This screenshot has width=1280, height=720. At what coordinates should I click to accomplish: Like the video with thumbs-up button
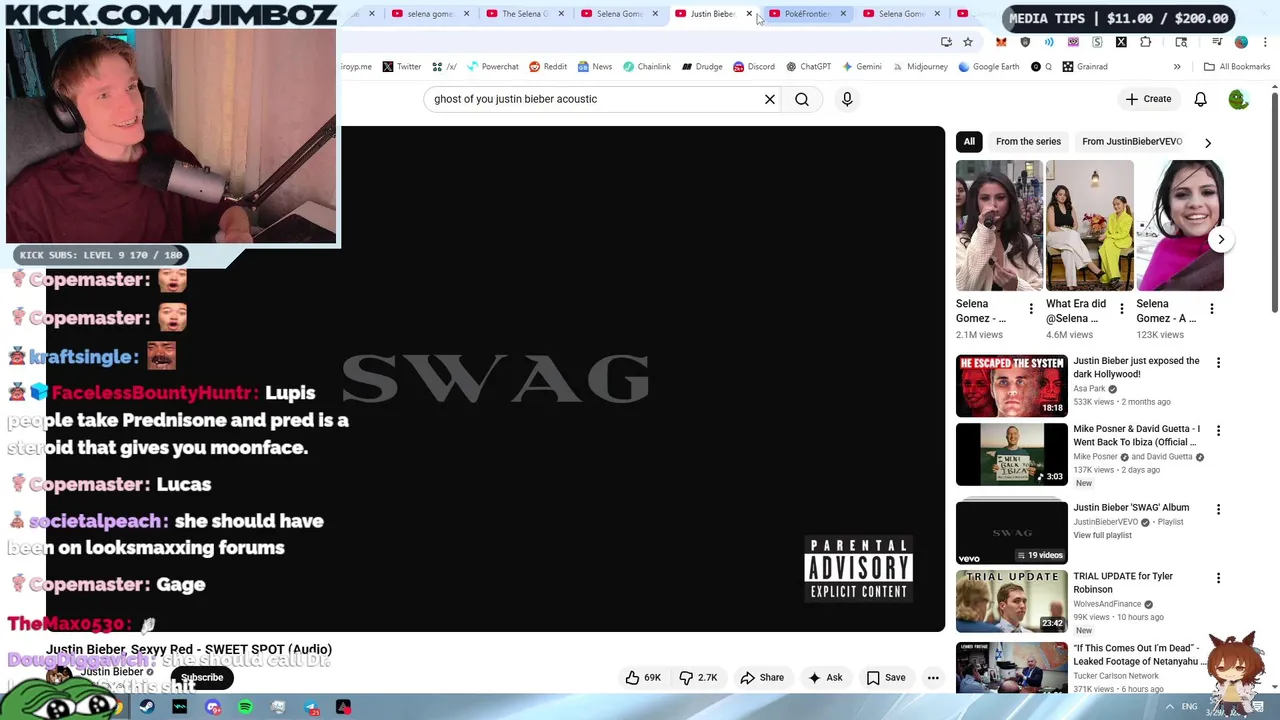click(x=643, y=677)
